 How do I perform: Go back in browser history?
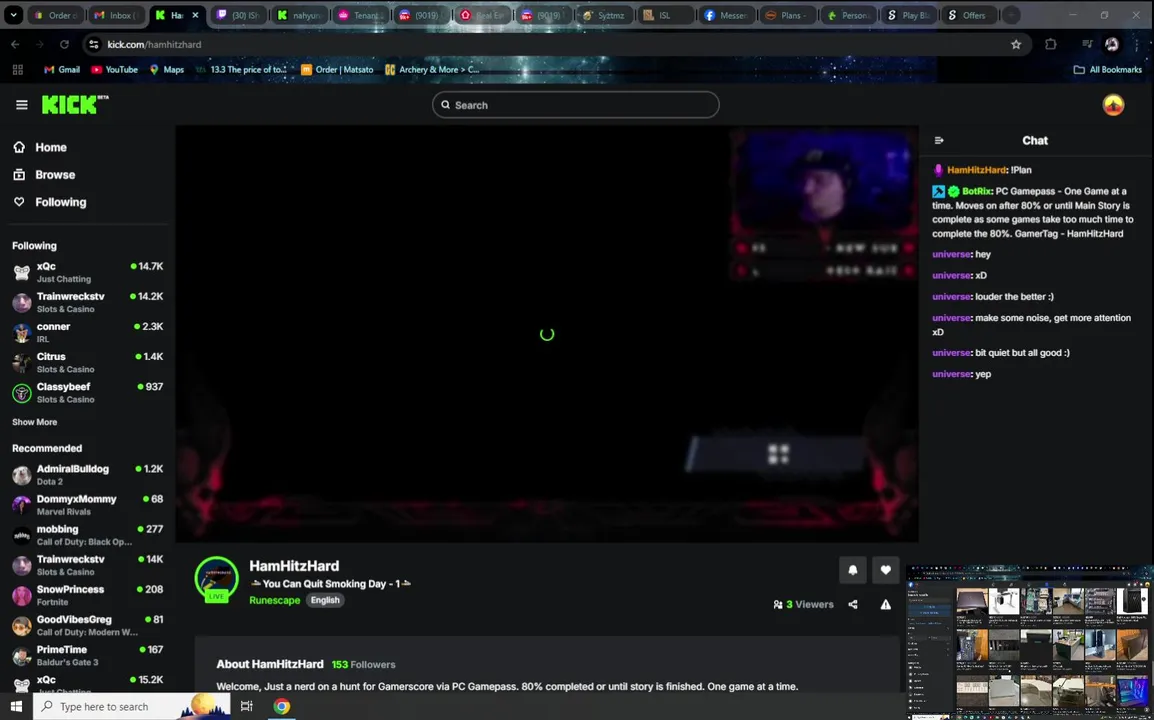click(15, 44)
